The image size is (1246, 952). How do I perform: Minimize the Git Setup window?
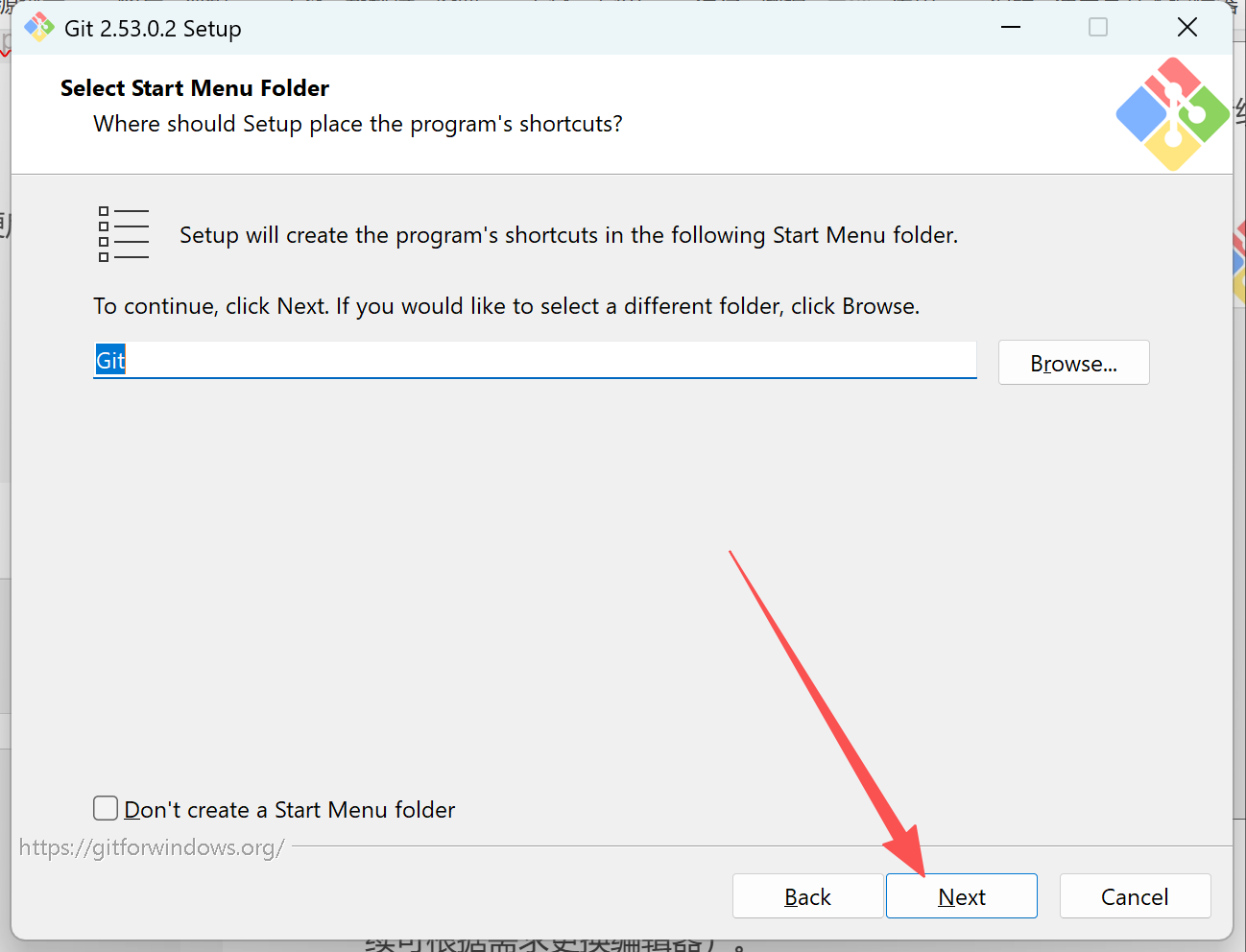[1011, 27]
